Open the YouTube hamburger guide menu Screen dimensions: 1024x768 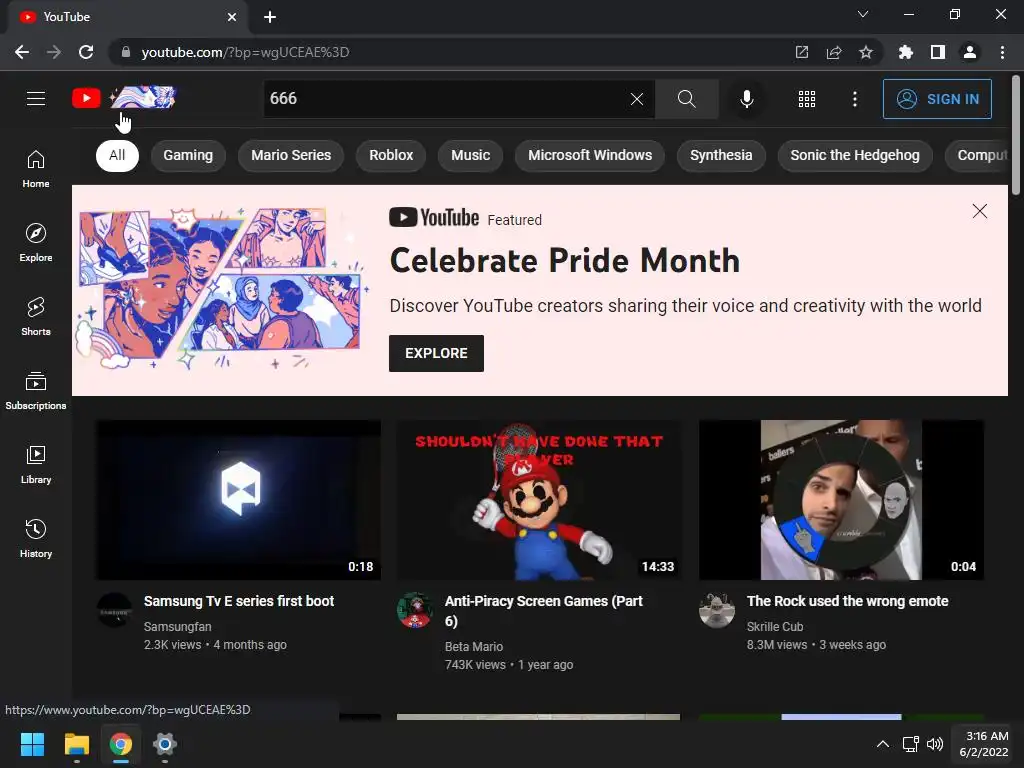pos(36,99)
